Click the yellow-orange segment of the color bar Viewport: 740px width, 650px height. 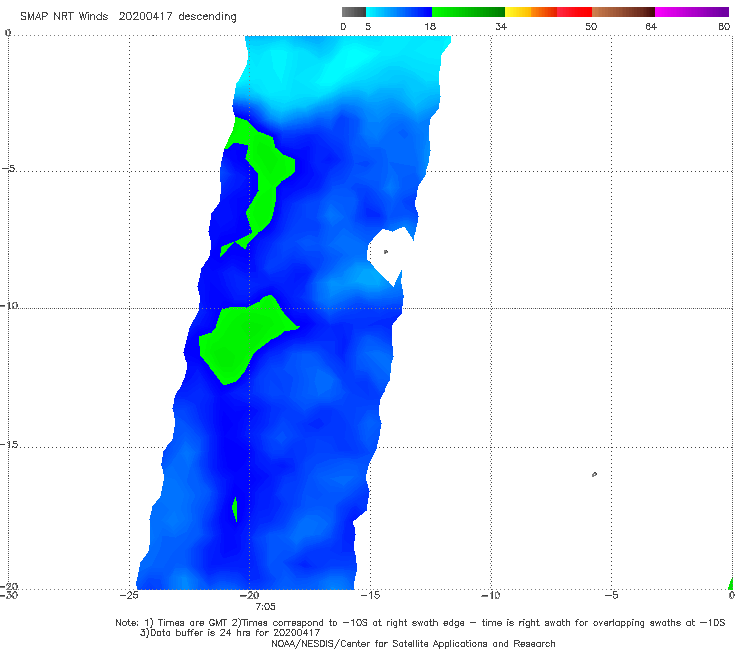530,12
